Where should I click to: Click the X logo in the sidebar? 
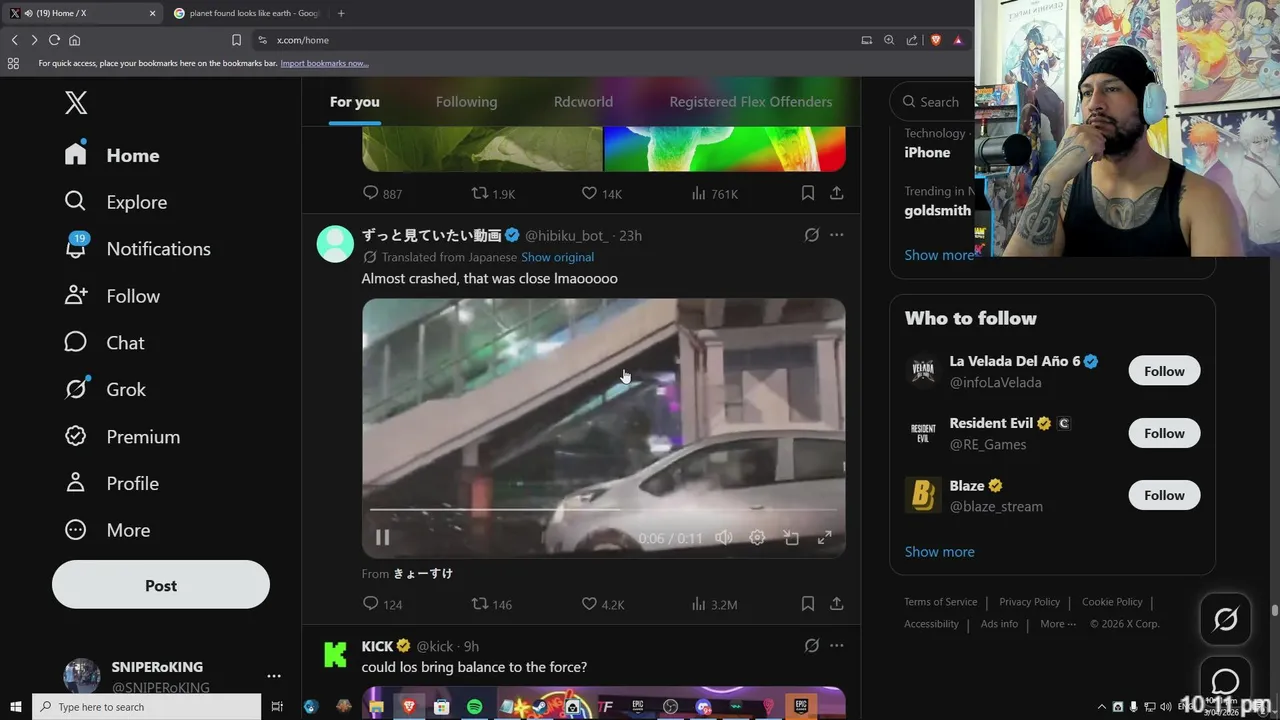[x=76, y=102]
